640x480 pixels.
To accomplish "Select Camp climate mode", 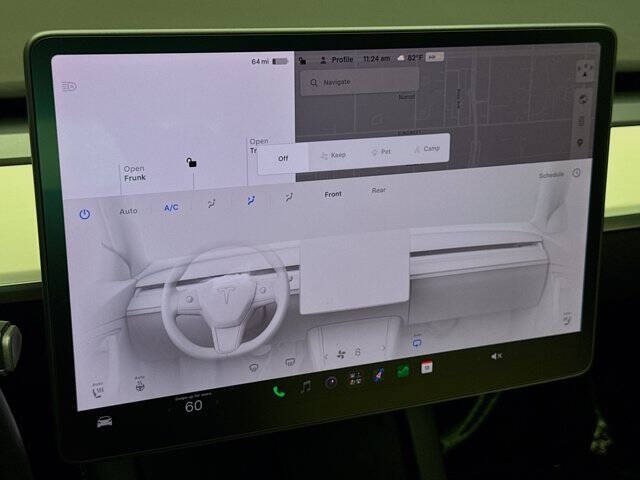I will [x=427, y=149].
